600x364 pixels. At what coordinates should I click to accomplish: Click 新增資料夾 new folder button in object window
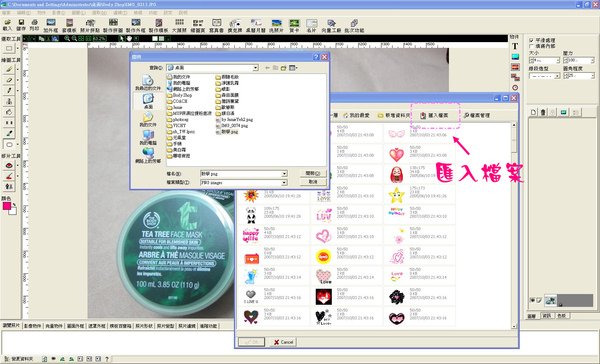[393, 115]
